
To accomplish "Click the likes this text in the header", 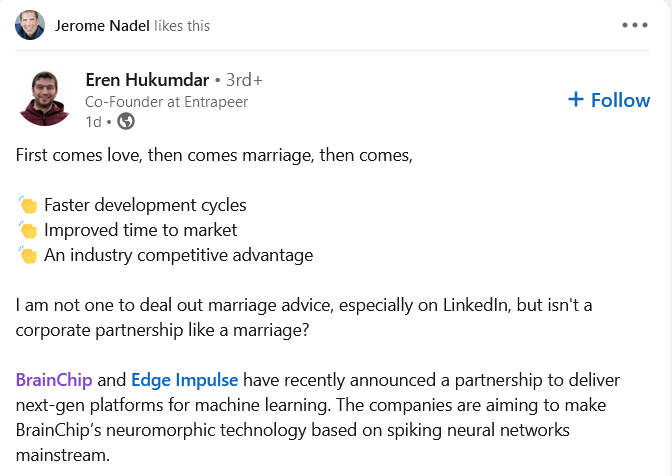I will 182,26.
